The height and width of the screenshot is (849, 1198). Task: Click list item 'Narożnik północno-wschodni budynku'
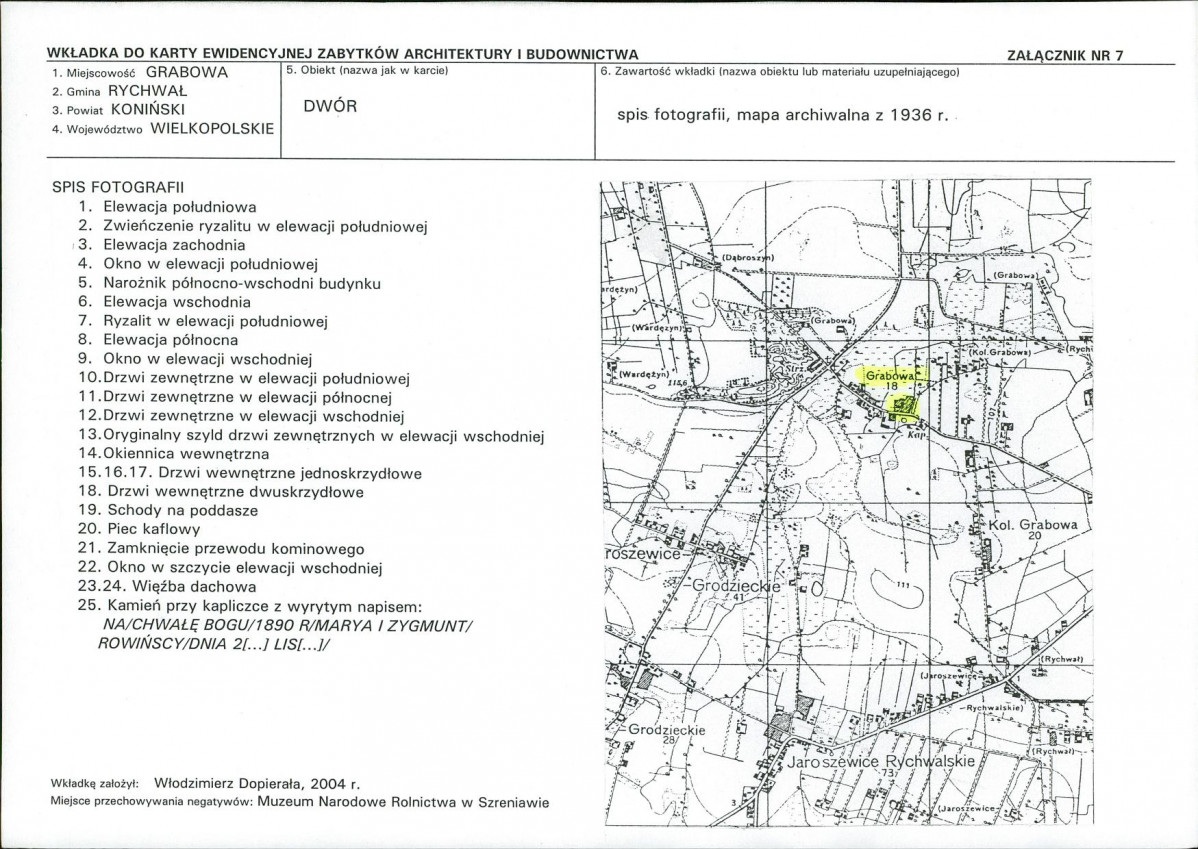tap(242, 283)
